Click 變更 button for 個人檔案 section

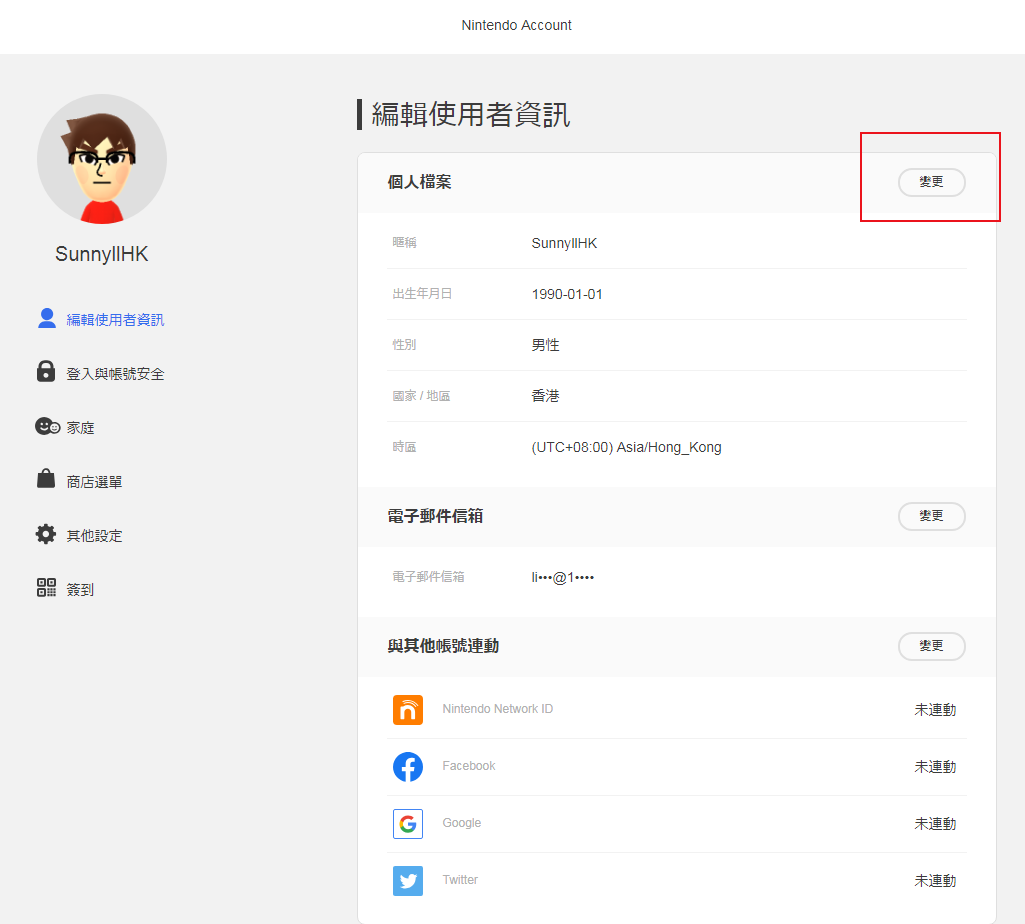tap(932, 182)
